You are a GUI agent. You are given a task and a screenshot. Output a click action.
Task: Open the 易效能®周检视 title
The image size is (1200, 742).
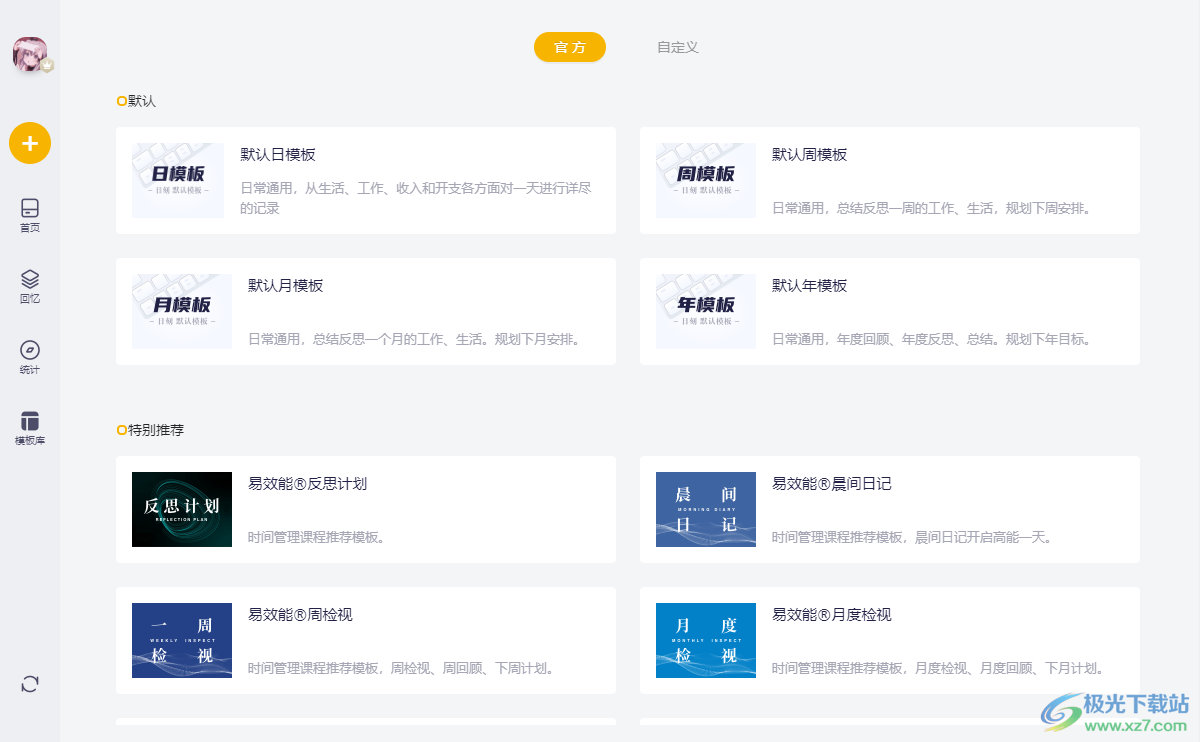pos(301,614)
